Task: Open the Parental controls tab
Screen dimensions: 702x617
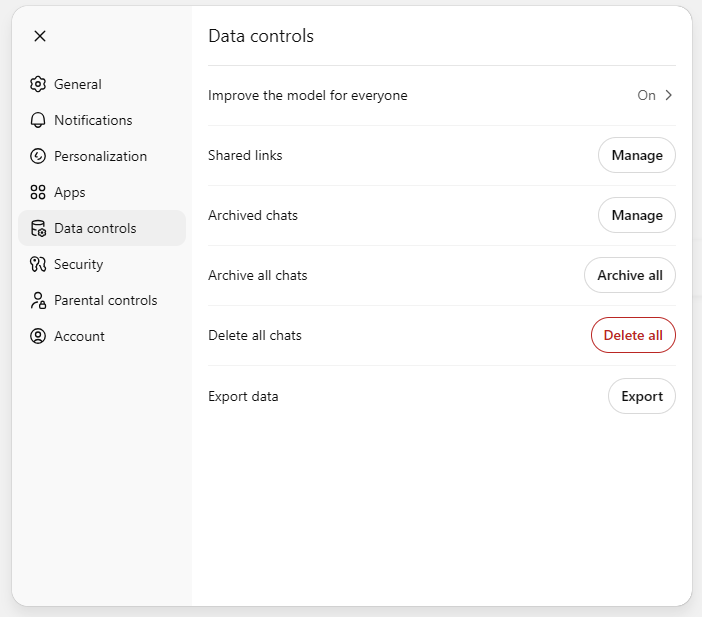Action: pos(102,300)
